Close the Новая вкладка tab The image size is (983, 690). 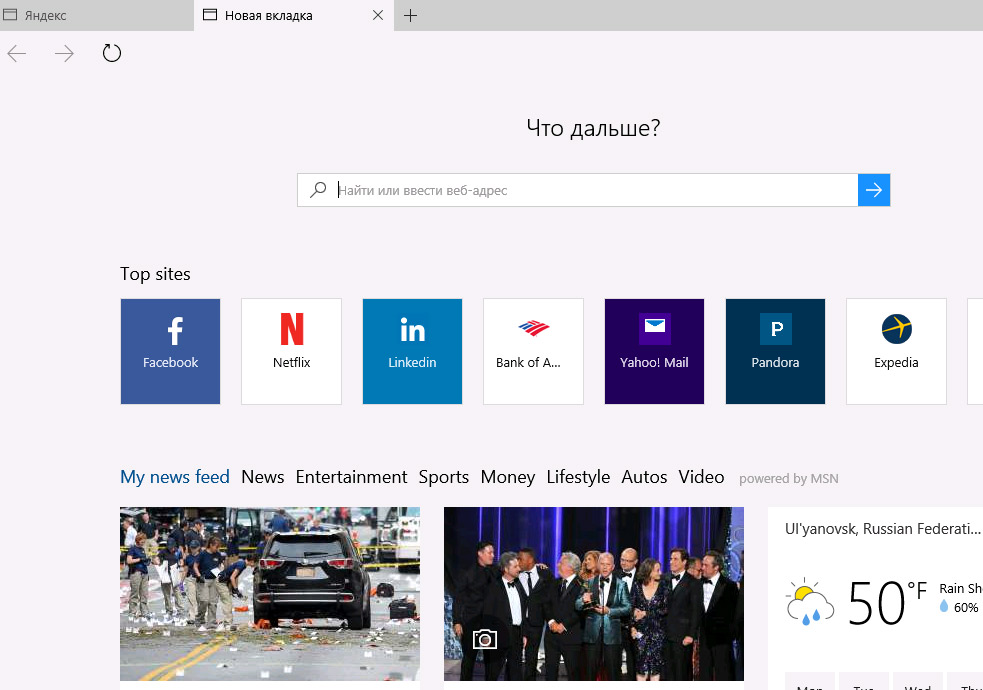378,15
